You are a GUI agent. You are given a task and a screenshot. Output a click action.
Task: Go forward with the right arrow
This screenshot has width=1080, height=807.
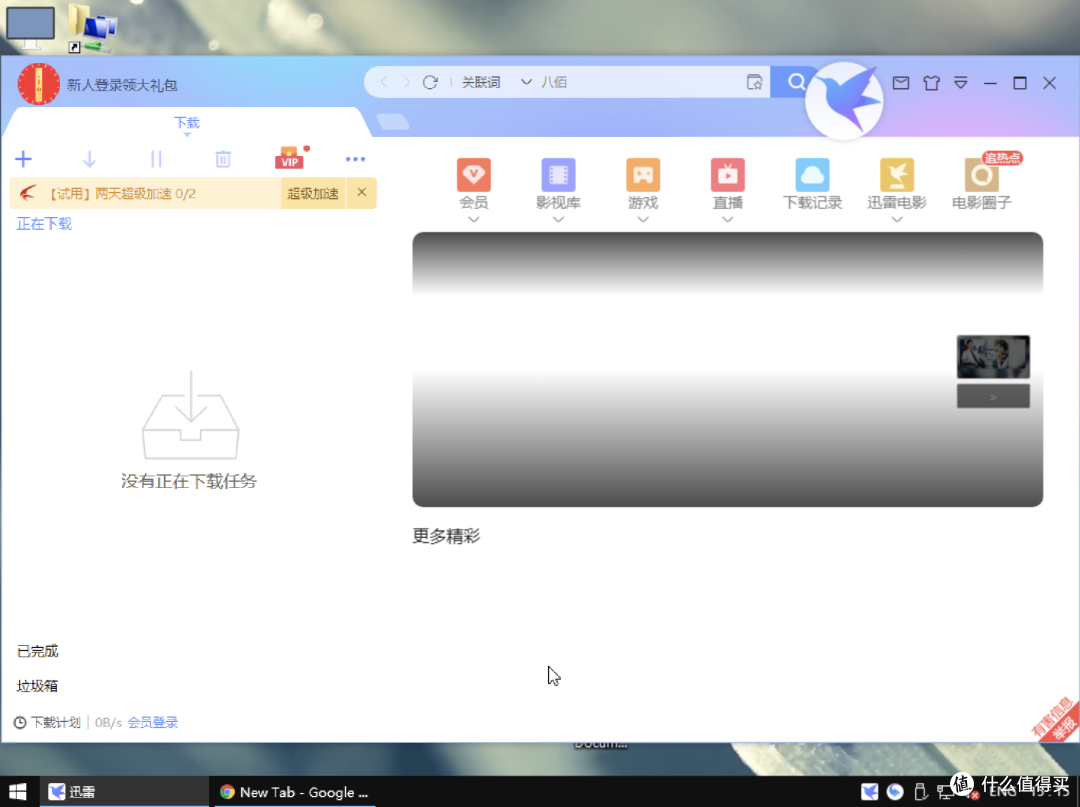pos(406,82)
